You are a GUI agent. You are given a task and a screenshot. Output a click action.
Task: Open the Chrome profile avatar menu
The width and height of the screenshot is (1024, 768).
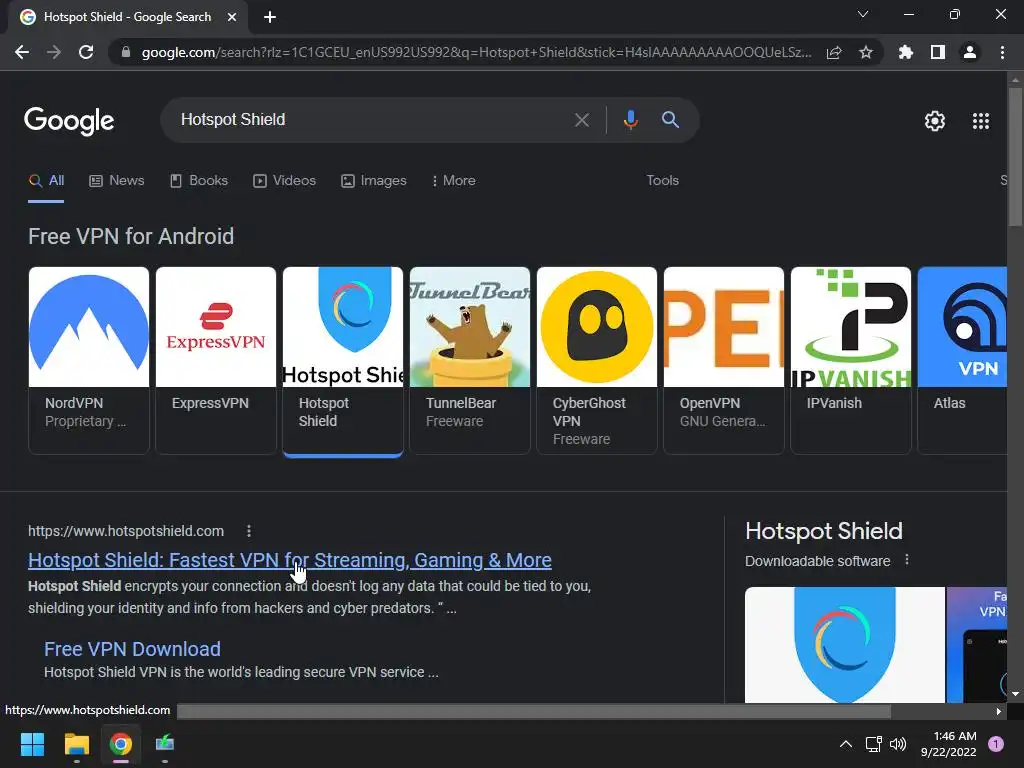(x=970, y=52)
